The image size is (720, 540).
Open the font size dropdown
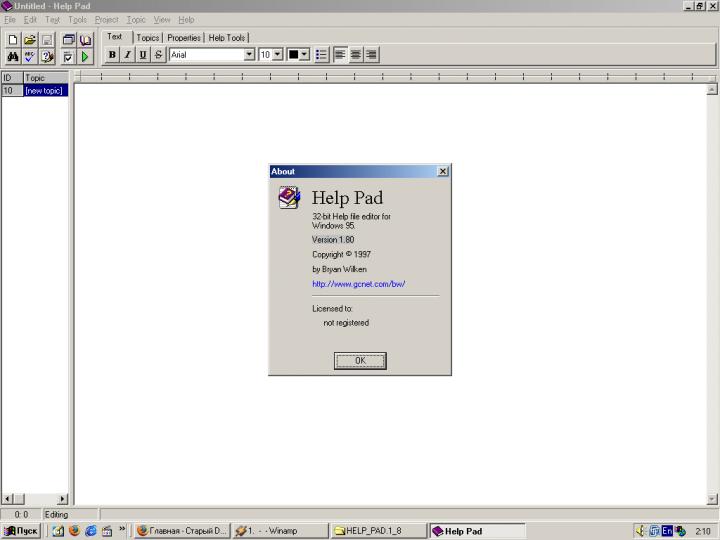click(x=278, y=55)
